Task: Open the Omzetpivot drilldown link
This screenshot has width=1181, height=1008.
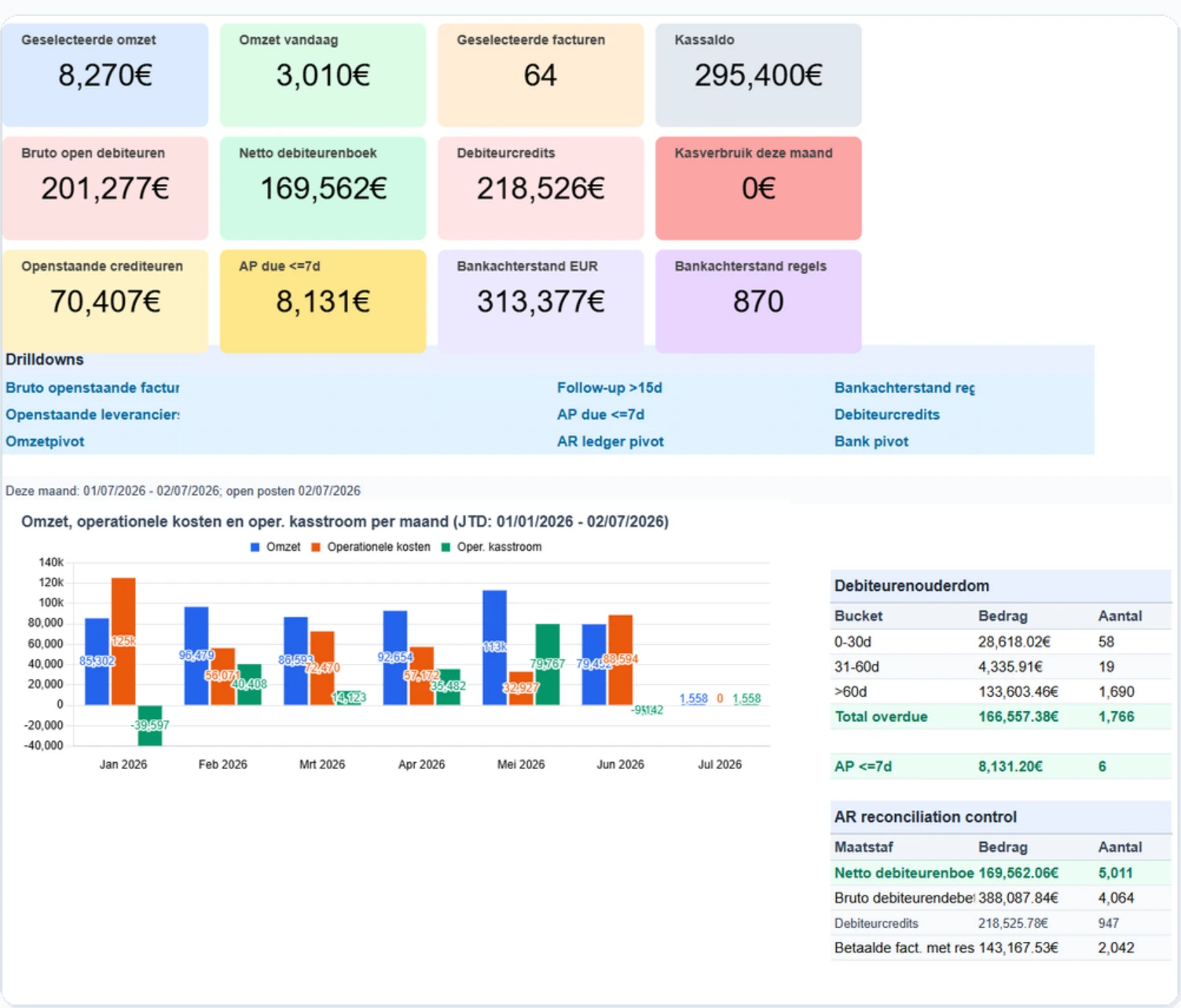Action: (45, 442)
